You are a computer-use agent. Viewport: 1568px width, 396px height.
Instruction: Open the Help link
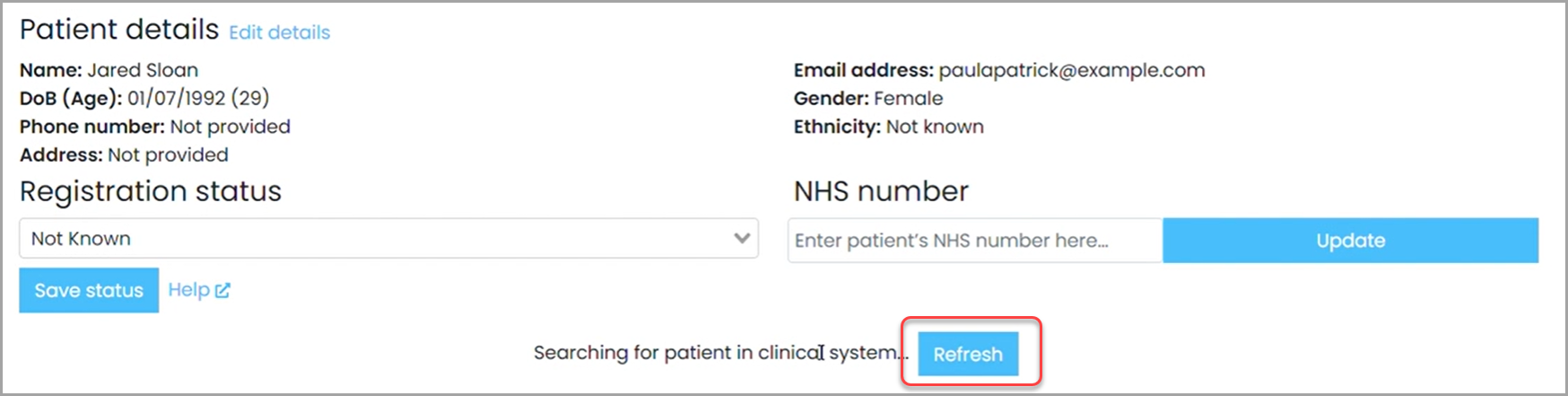click(x=189, y=290)
